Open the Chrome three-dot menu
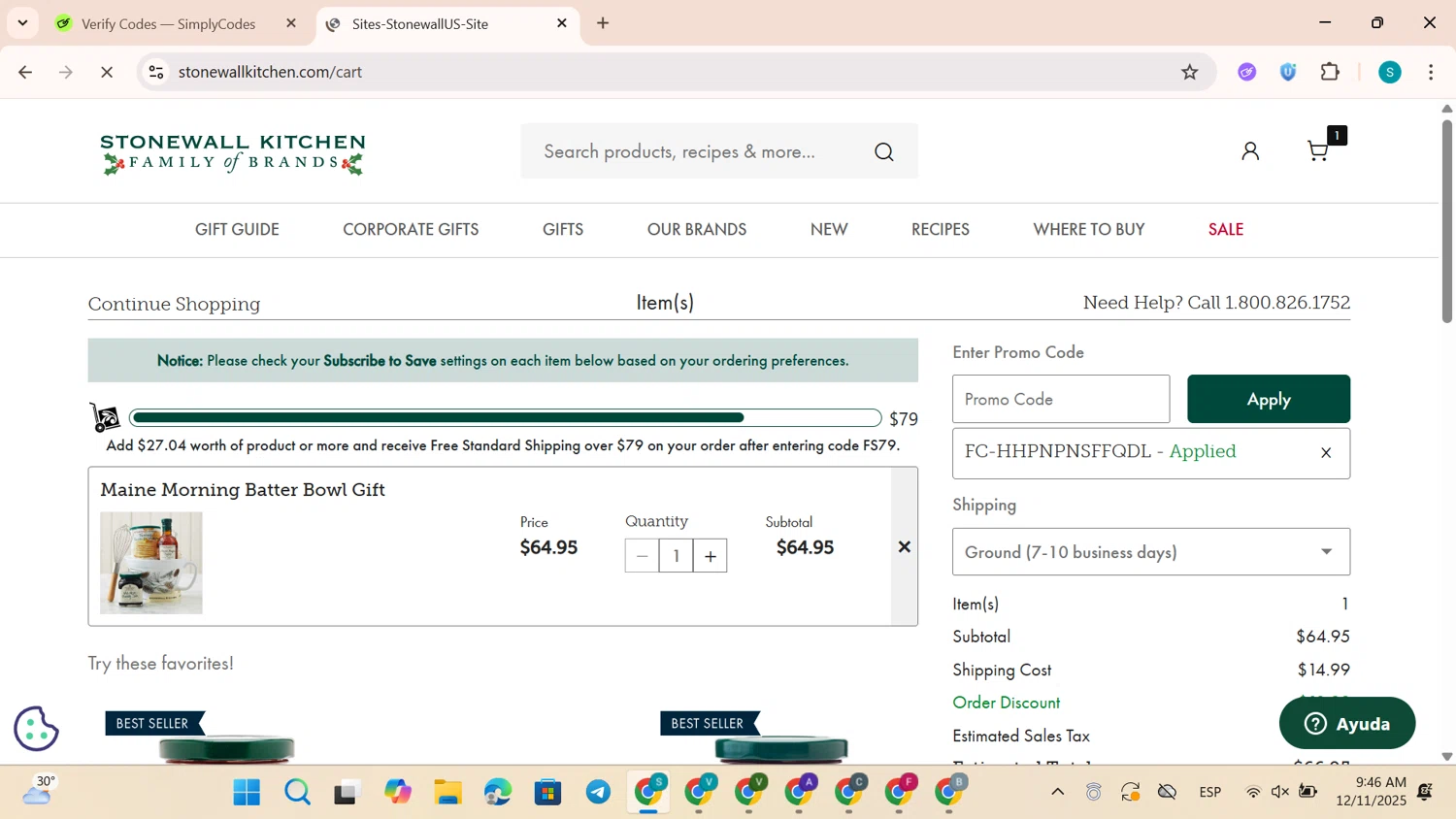 click(1431, 72)
